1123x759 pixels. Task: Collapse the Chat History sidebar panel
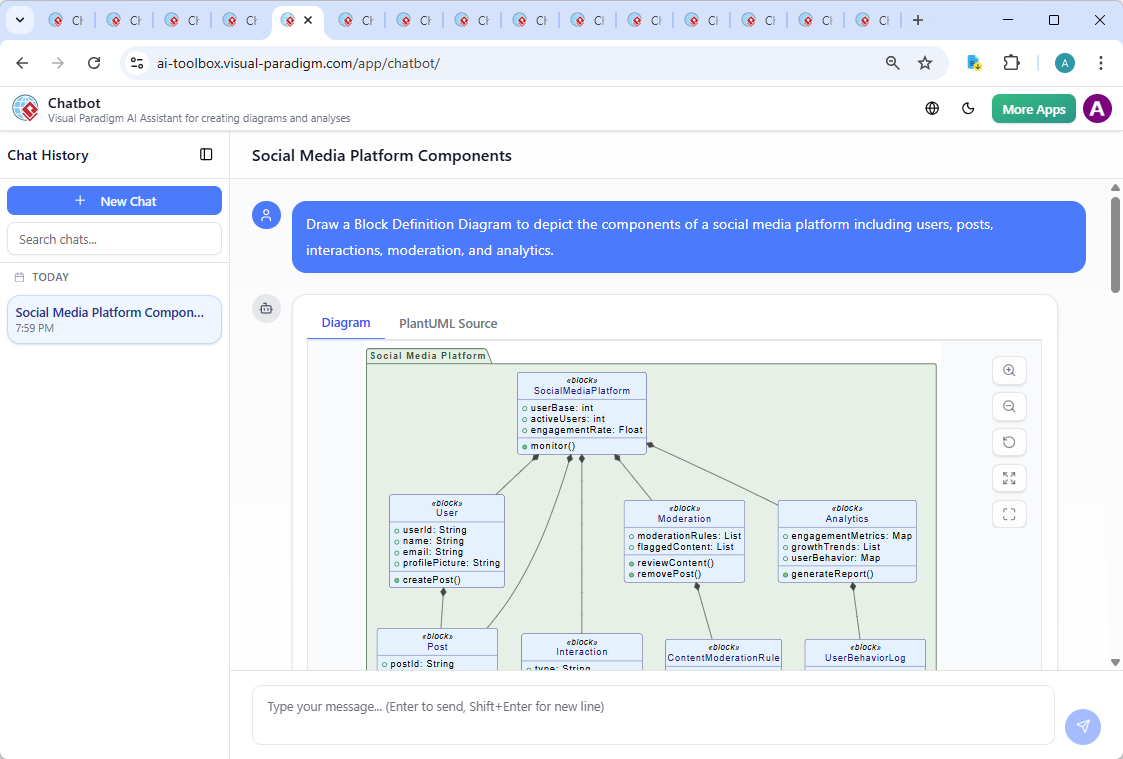[206, 155]
